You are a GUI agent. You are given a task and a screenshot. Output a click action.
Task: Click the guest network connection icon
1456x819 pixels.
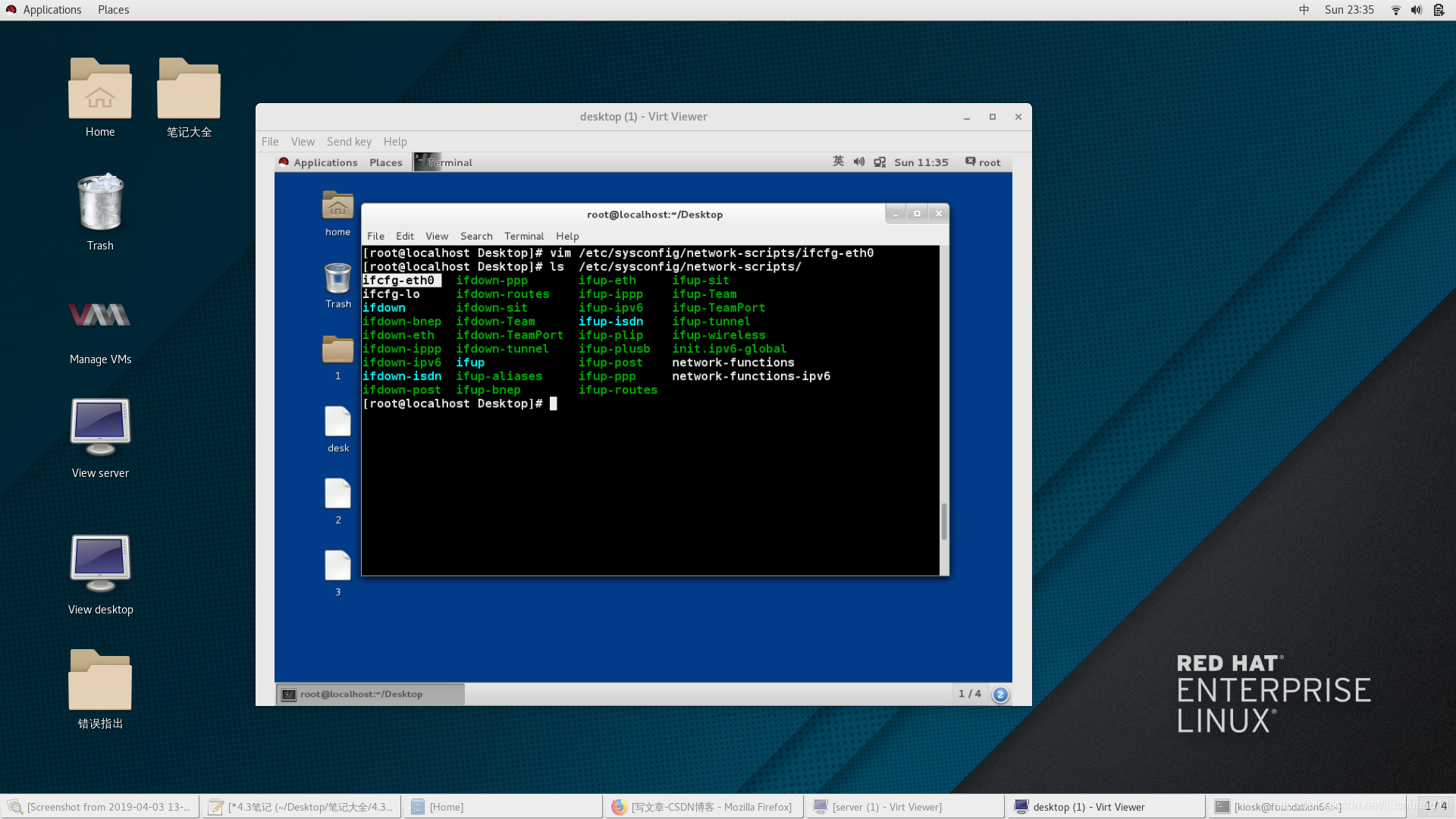point(880,162)
